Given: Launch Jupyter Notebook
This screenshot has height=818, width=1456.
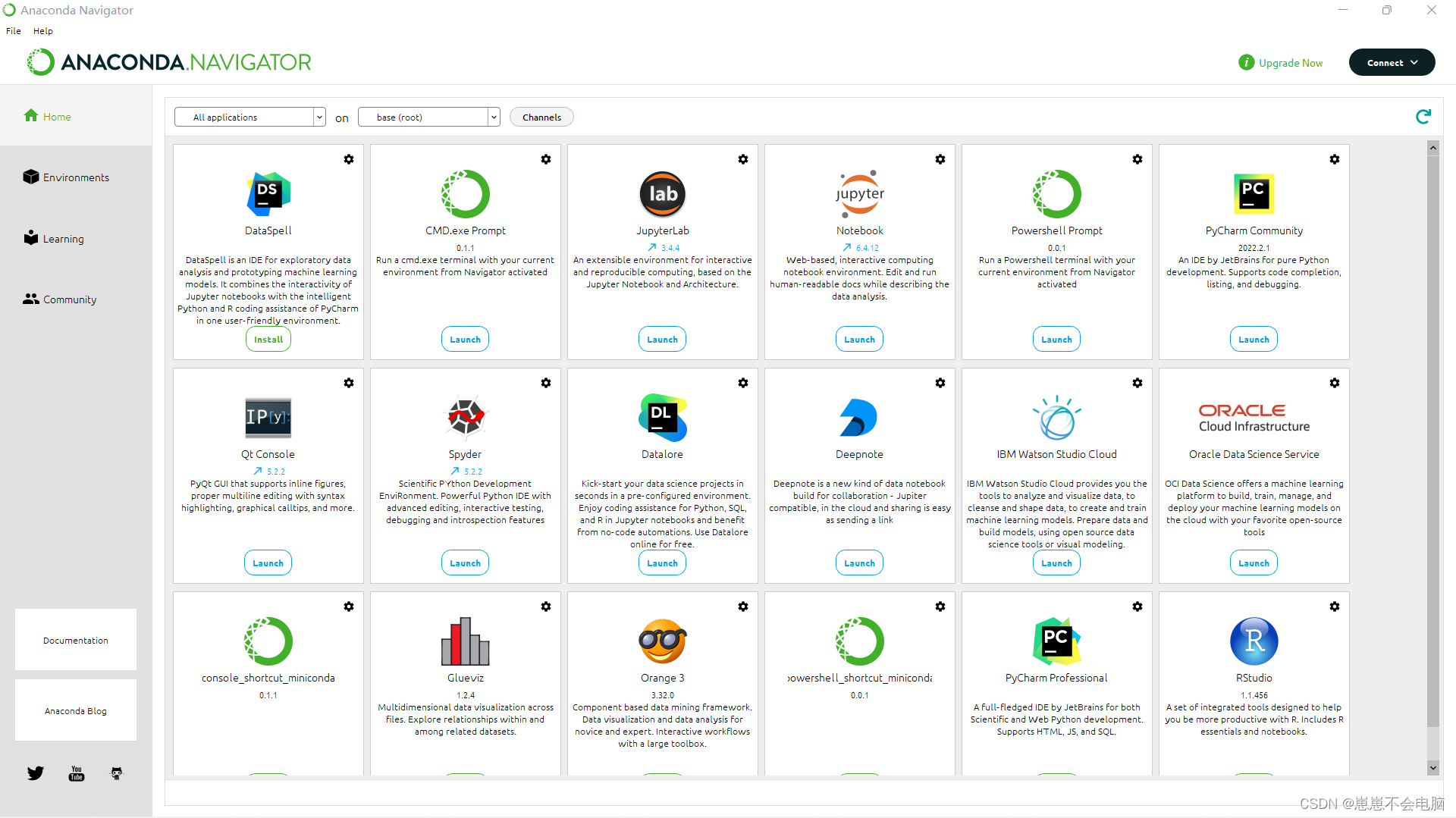Looking at the screenshot, I should point(860,339).
